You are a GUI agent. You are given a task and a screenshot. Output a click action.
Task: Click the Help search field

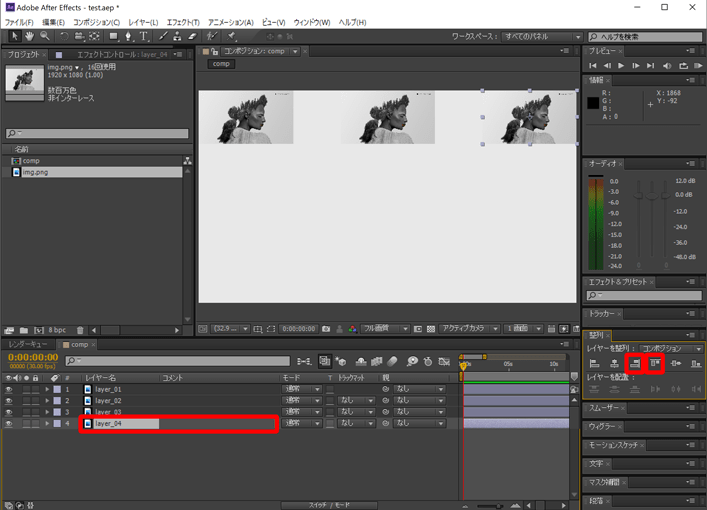pyautogui.click(x=645, y=37)
